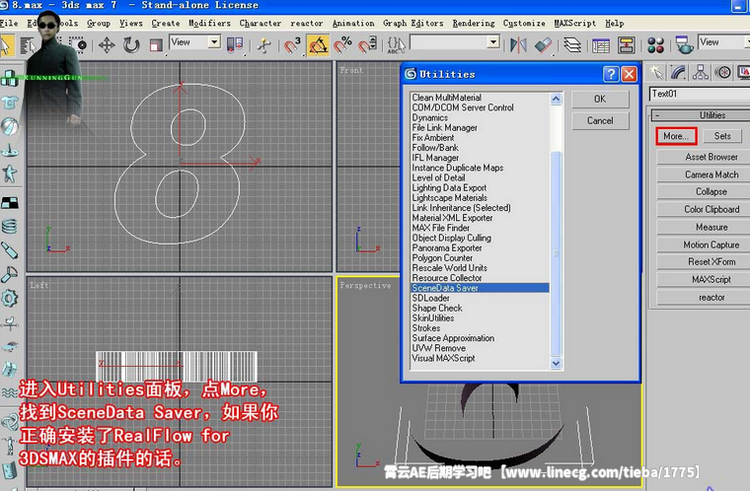Toggle the Percent Snap button
The width and height of the screenshot is (750, 491).
[342, 45]
